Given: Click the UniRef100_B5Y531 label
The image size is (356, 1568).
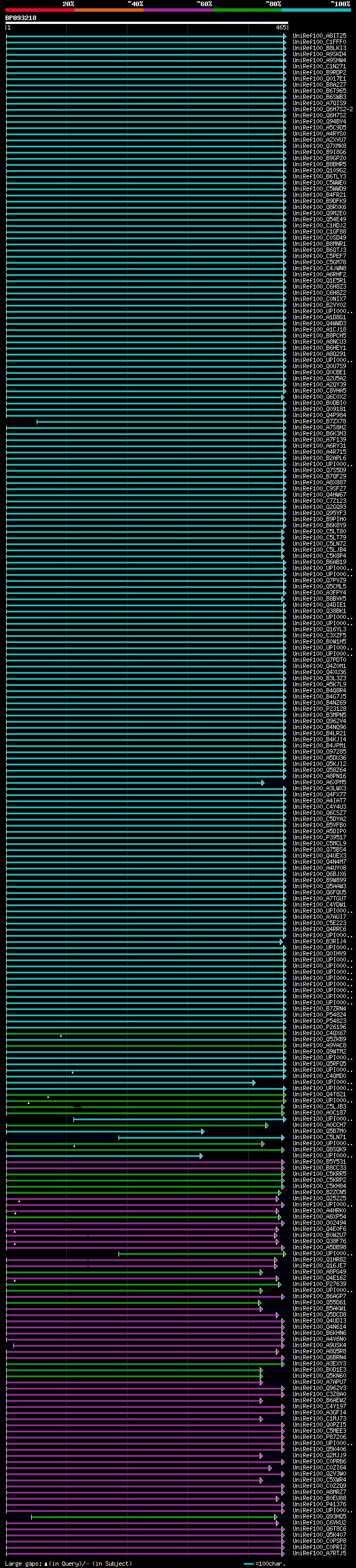Looking at the screenshot, I should [x=319, y=1161].
